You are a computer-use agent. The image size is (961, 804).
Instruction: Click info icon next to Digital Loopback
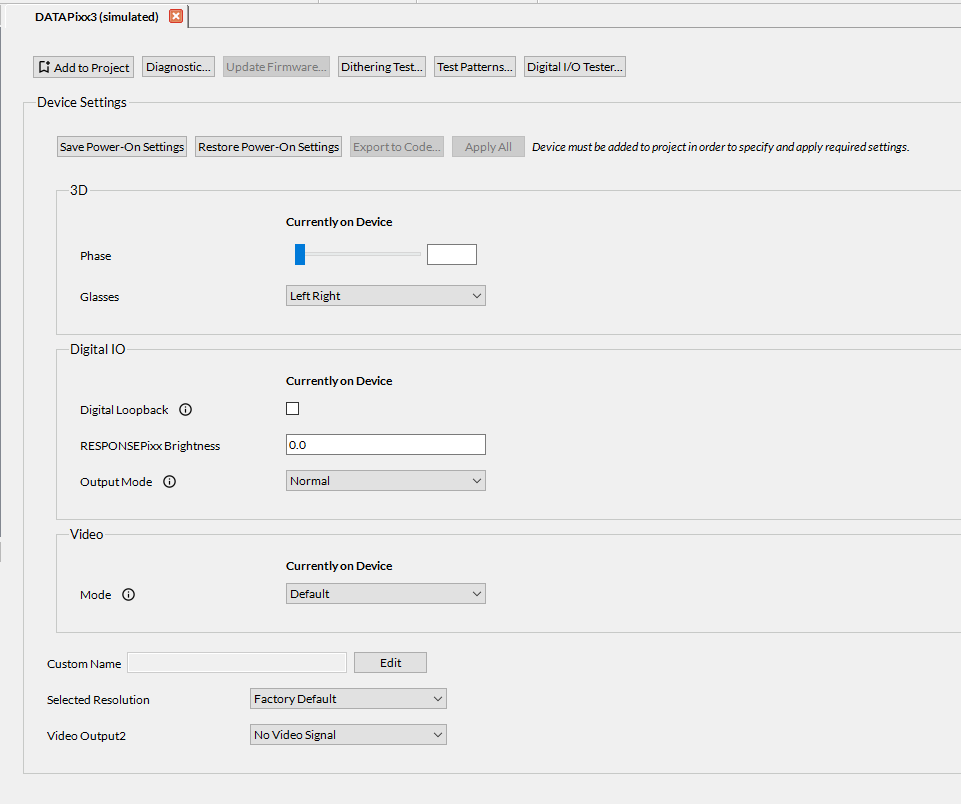(x=185, y=410)
